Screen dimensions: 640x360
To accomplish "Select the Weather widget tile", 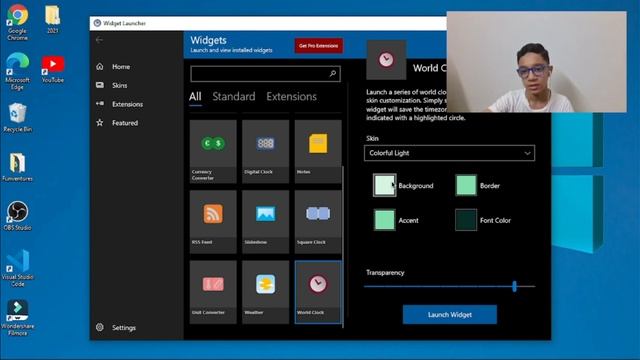I will point(265,292).
